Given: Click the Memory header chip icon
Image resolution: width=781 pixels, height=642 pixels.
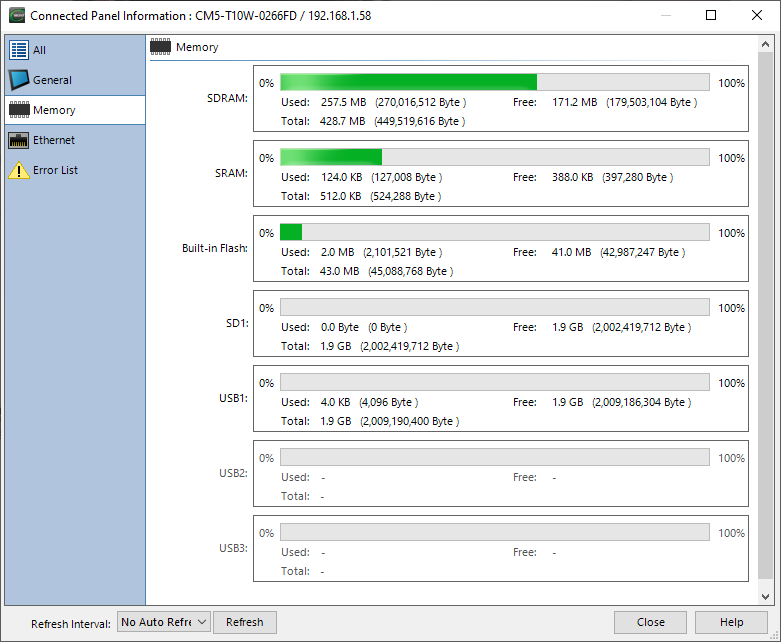Looking at the screenshot, I should pyautogui.click(x=160, y=47).
